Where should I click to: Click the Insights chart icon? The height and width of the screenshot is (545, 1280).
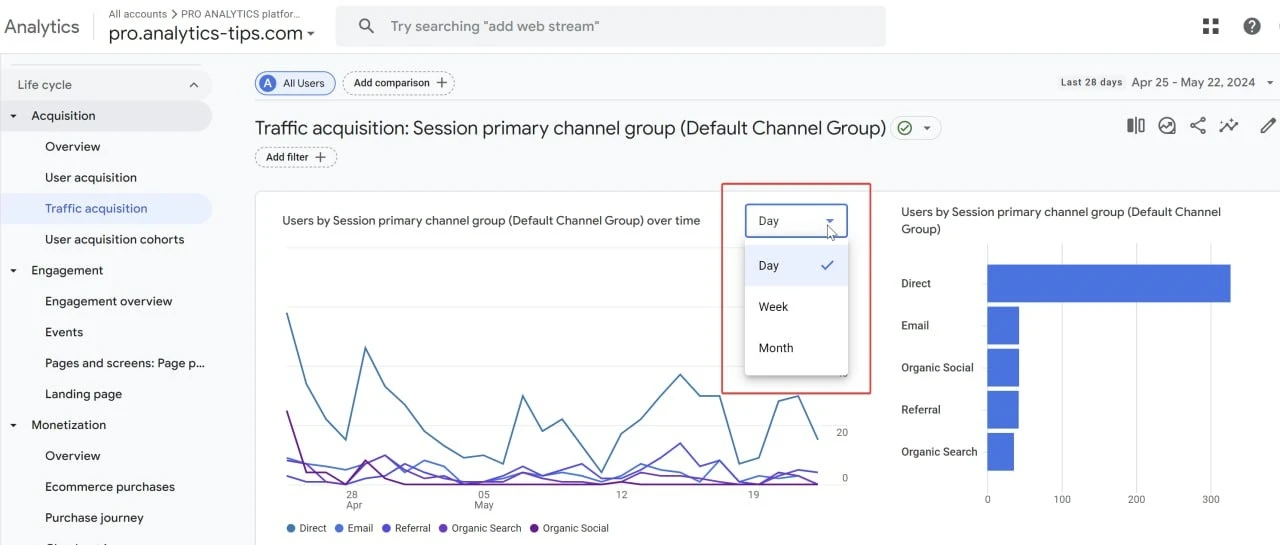coord(1167,126)
